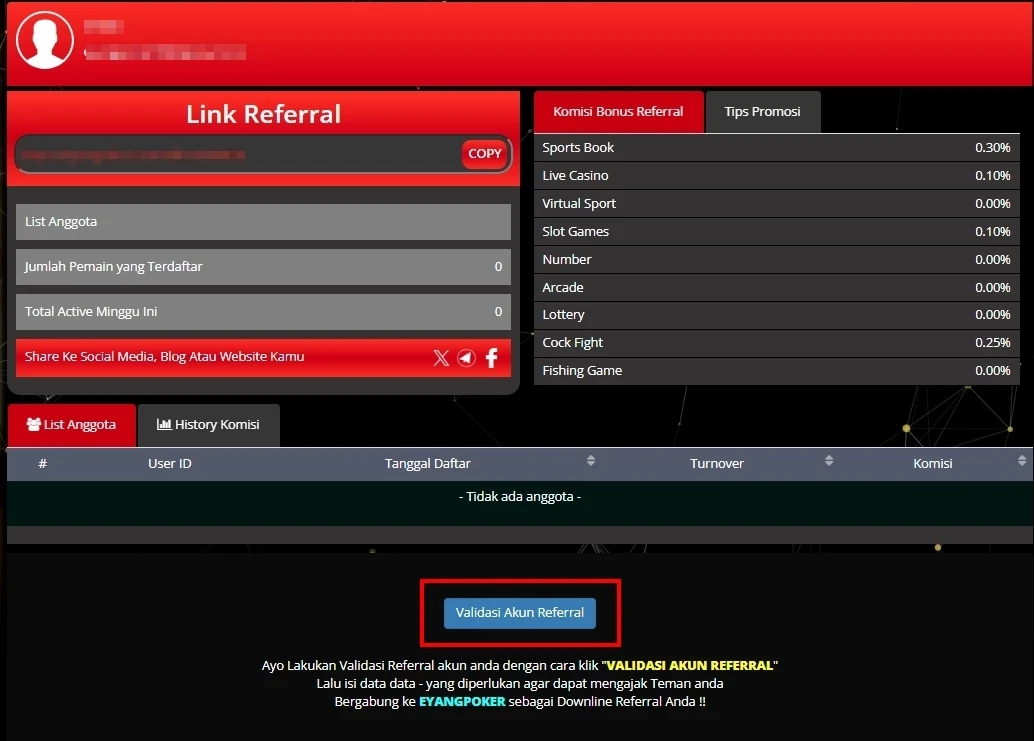Share referral link on Facebook
The height and width of the screenshot is (741, 1034).
coord(491,358)
